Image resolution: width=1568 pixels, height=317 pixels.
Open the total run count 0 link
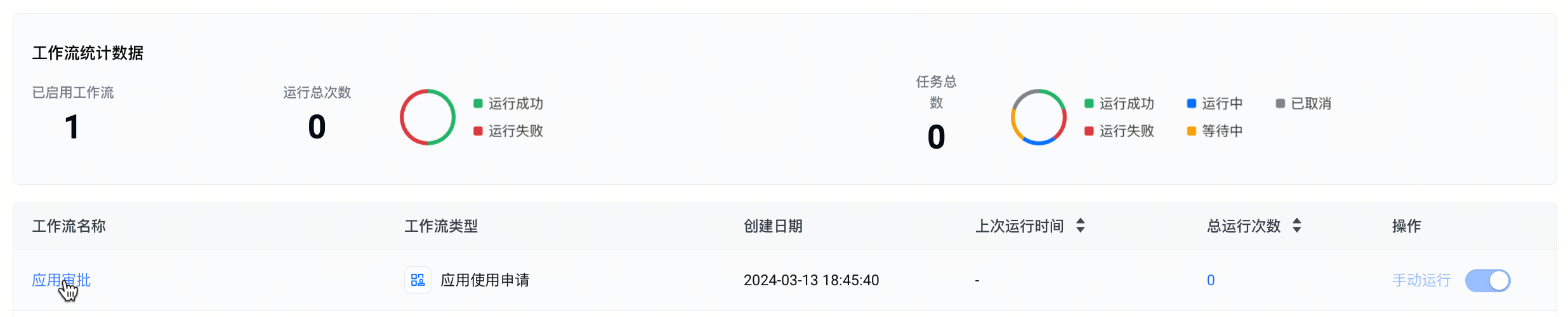pyautogui.click(x=1210, y=280)
